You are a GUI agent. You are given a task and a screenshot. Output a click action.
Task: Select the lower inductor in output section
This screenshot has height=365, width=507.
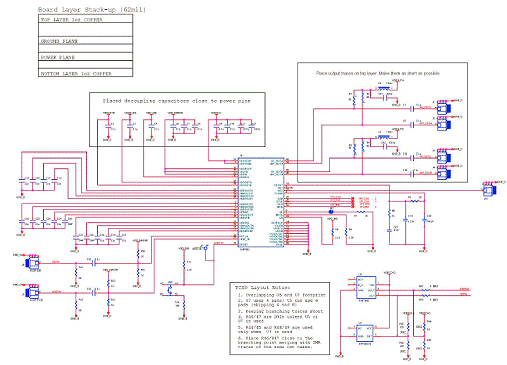coord(384,136)
